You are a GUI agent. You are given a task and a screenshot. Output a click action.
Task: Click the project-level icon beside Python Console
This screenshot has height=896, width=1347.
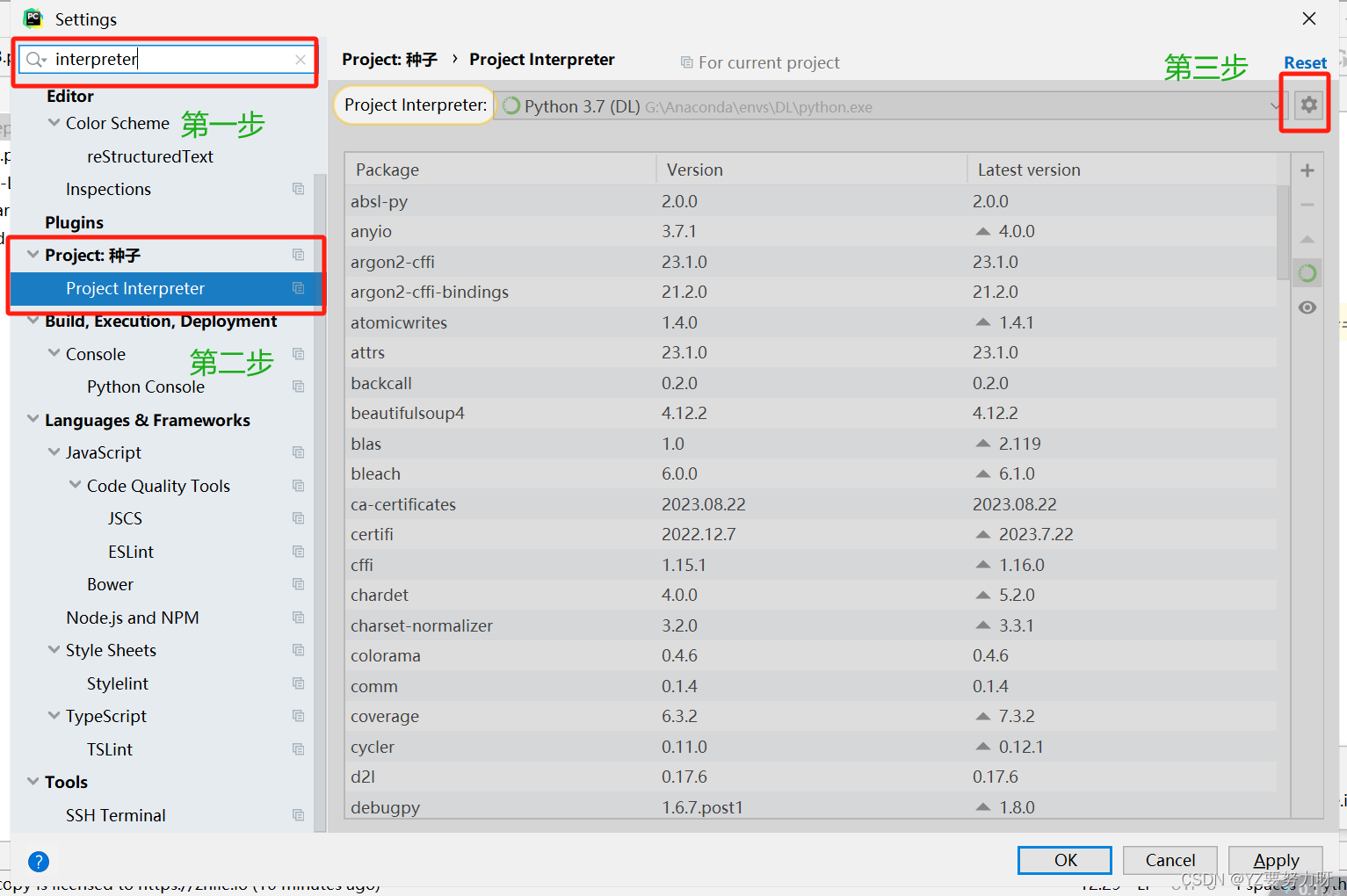click(299, 387)
